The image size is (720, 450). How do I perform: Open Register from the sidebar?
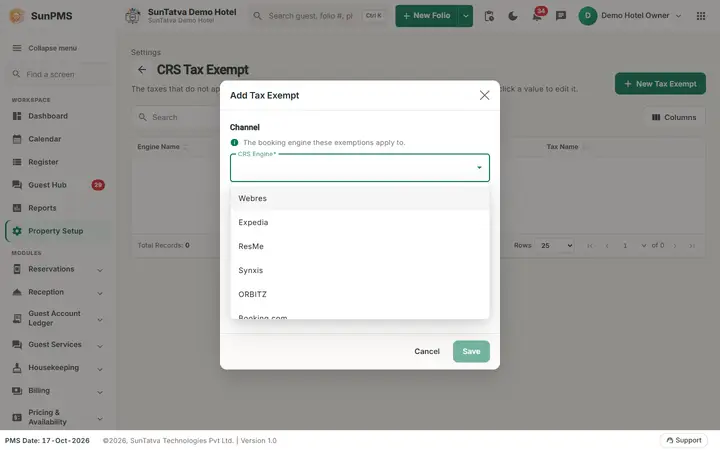(57, 162)
